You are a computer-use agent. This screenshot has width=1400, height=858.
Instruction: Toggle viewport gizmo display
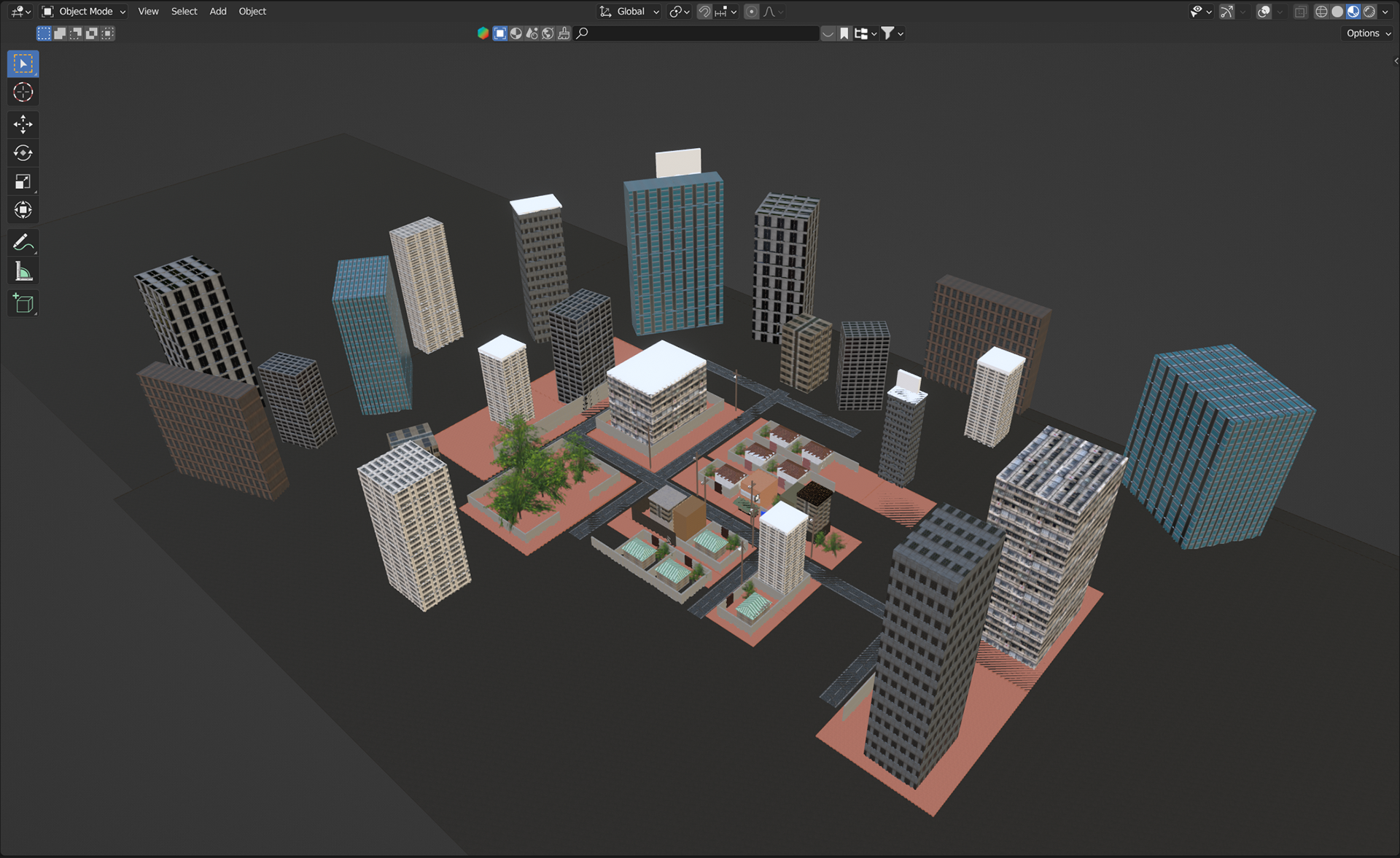pos(1226,12)
